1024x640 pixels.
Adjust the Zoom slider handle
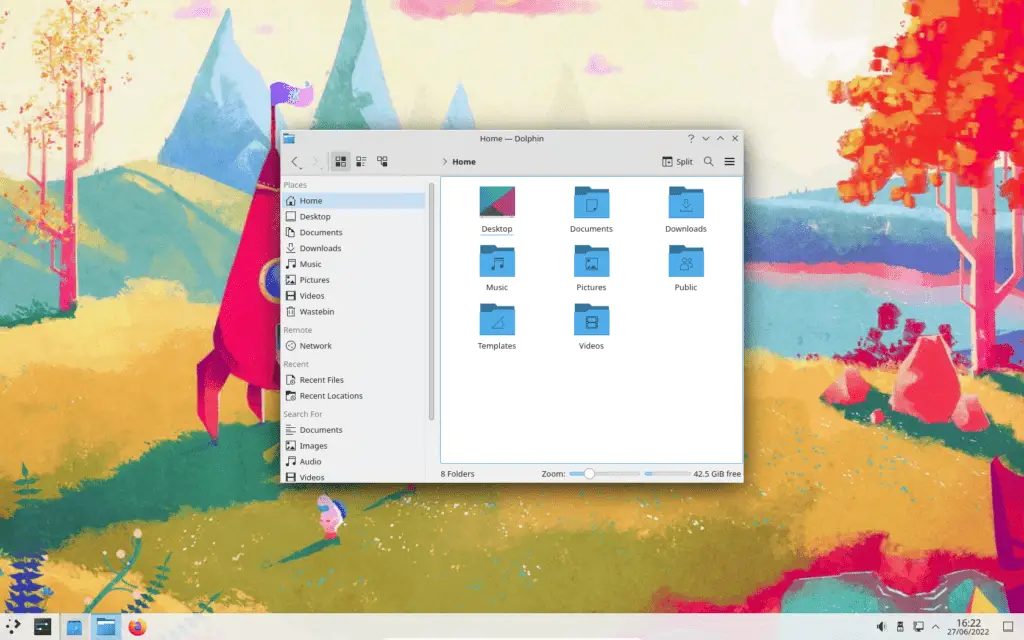589,473
